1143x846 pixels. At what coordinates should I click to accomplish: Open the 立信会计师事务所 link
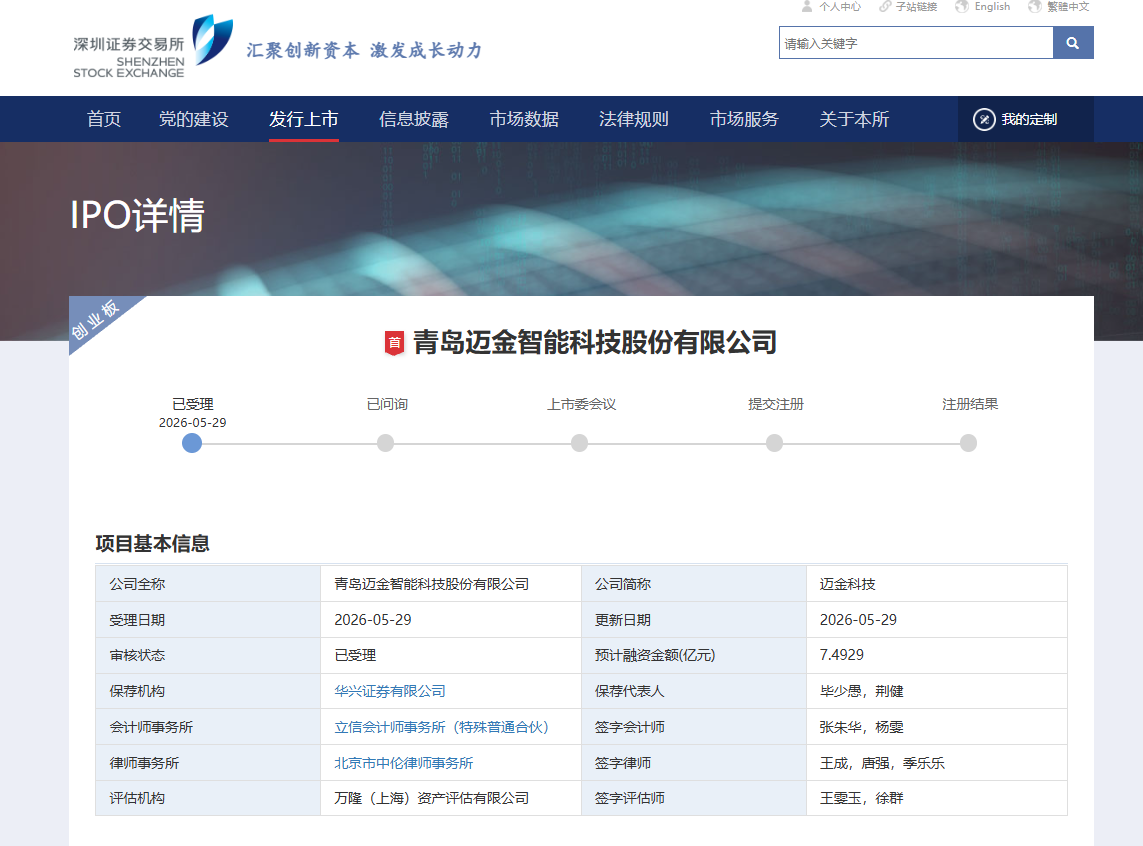point(442,727)
